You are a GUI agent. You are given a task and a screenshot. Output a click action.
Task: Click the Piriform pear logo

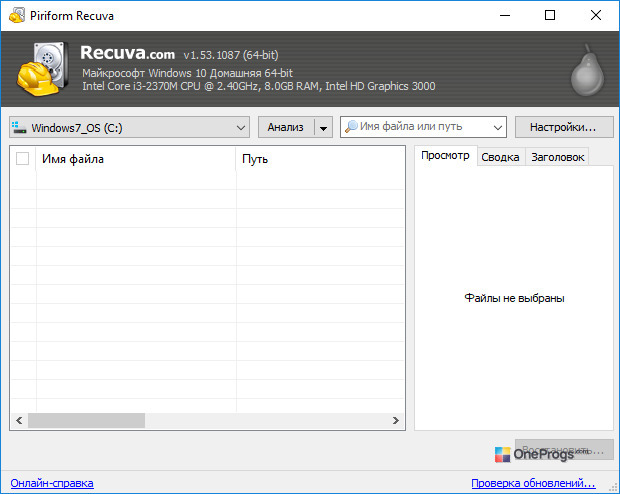587,70
